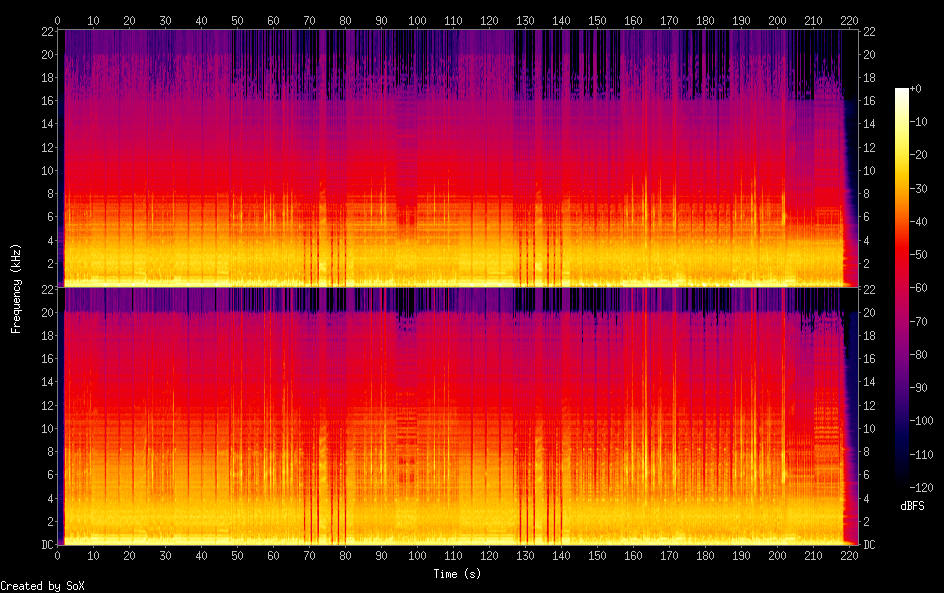Click the "DC" label on the bottom-right frequency axis
This screenshot has width=944, height=593.
869,545
